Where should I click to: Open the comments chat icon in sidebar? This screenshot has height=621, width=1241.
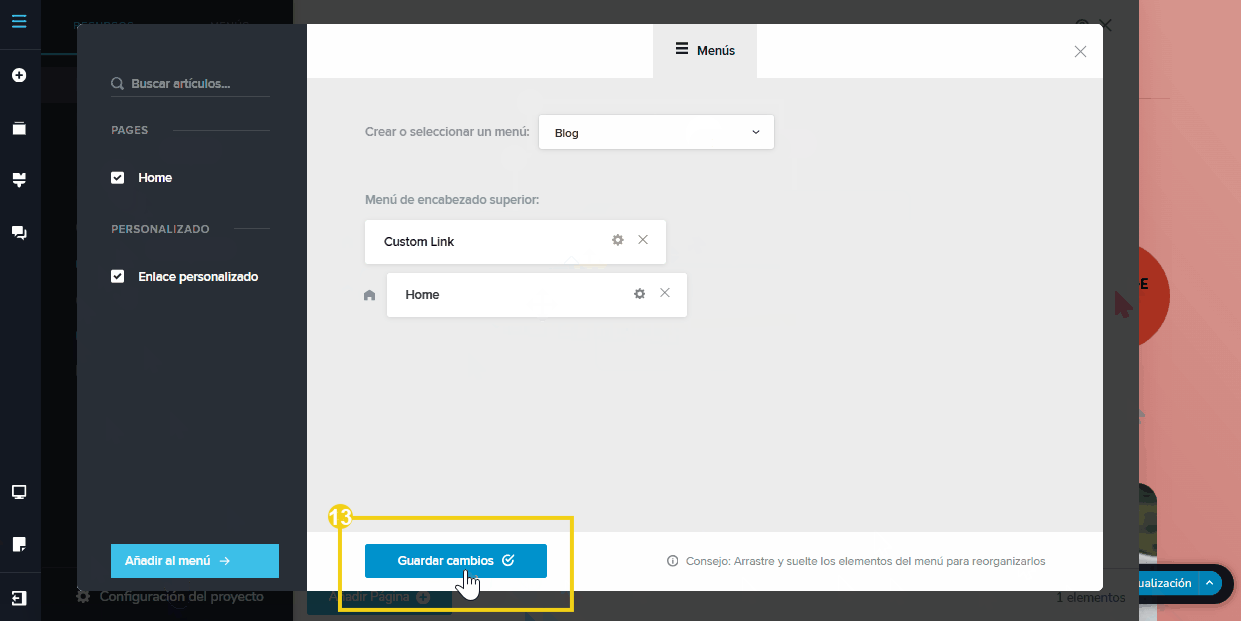[x=19, y=232]
